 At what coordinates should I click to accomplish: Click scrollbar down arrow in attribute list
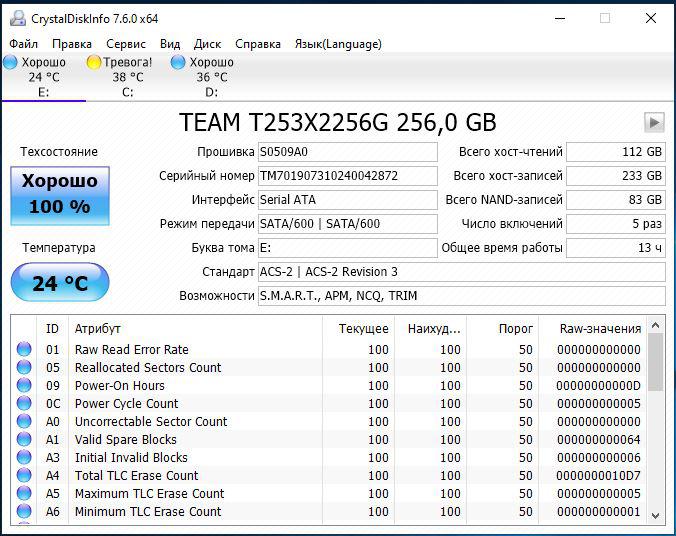tap(656, 515)
